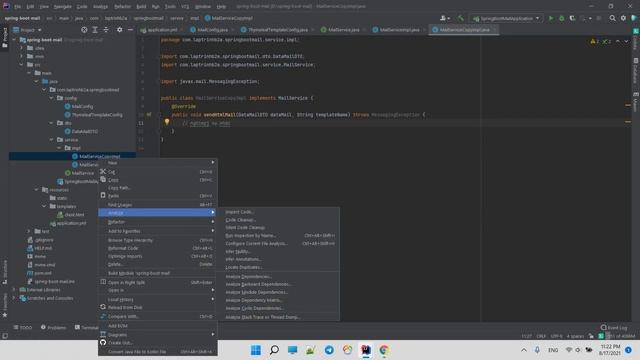Image resolution: width=640 pixels, height=360 pixels.
Task: Open the Refactor submenu in context menu
Action: click(157, 222)
